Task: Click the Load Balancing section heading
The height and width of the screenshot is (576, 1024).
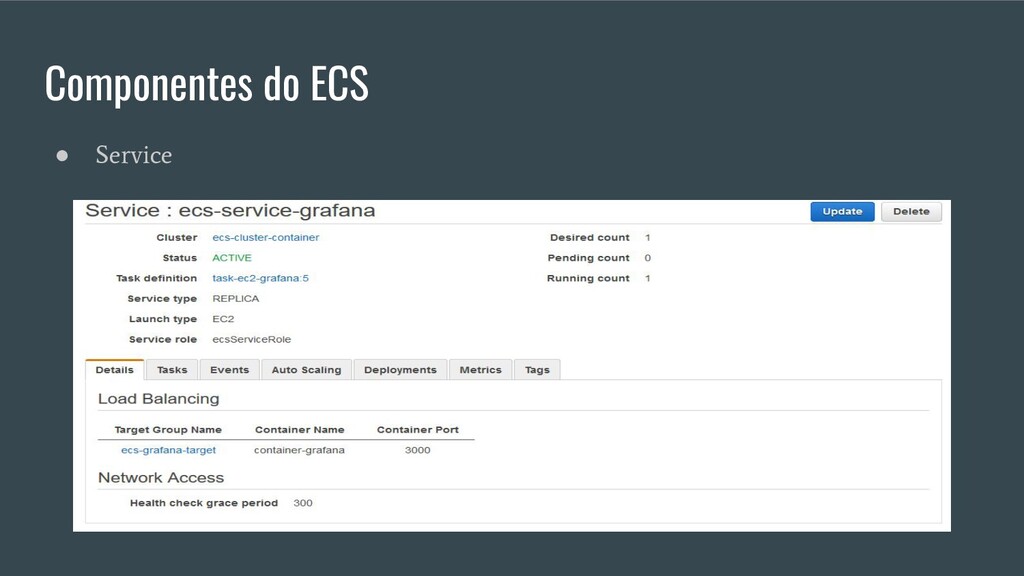Action: [159, 398]
